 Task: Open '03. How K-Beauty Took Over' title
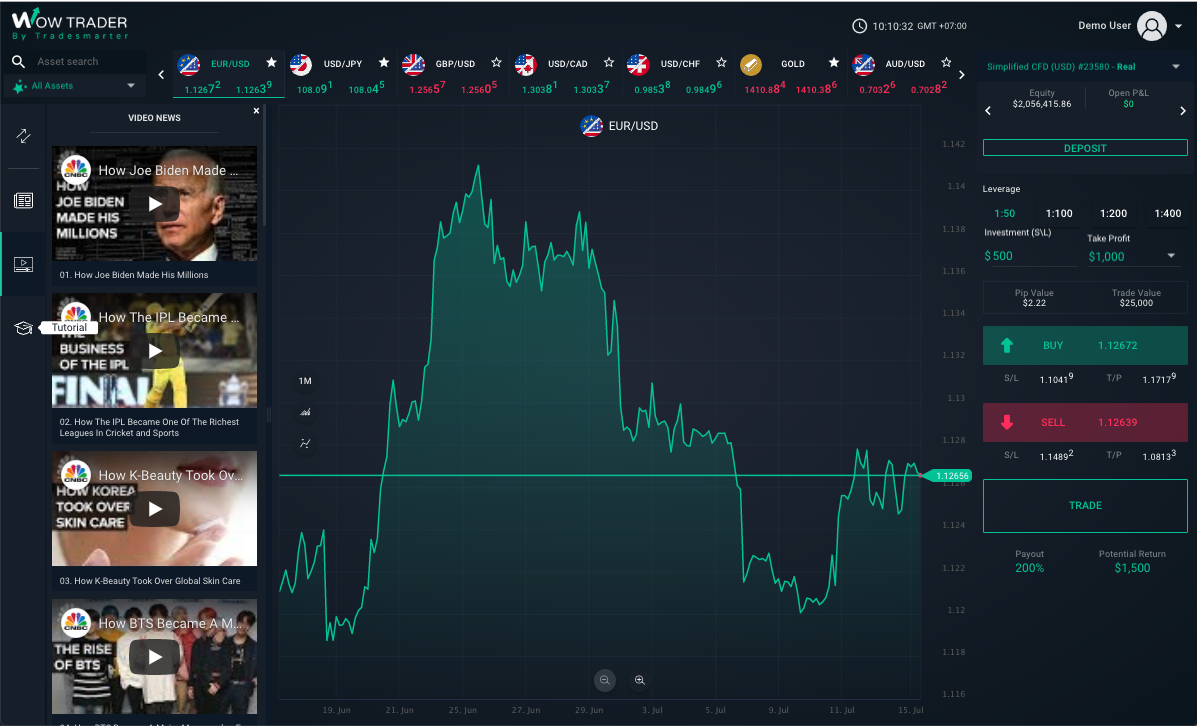click(x=150, y=581)
